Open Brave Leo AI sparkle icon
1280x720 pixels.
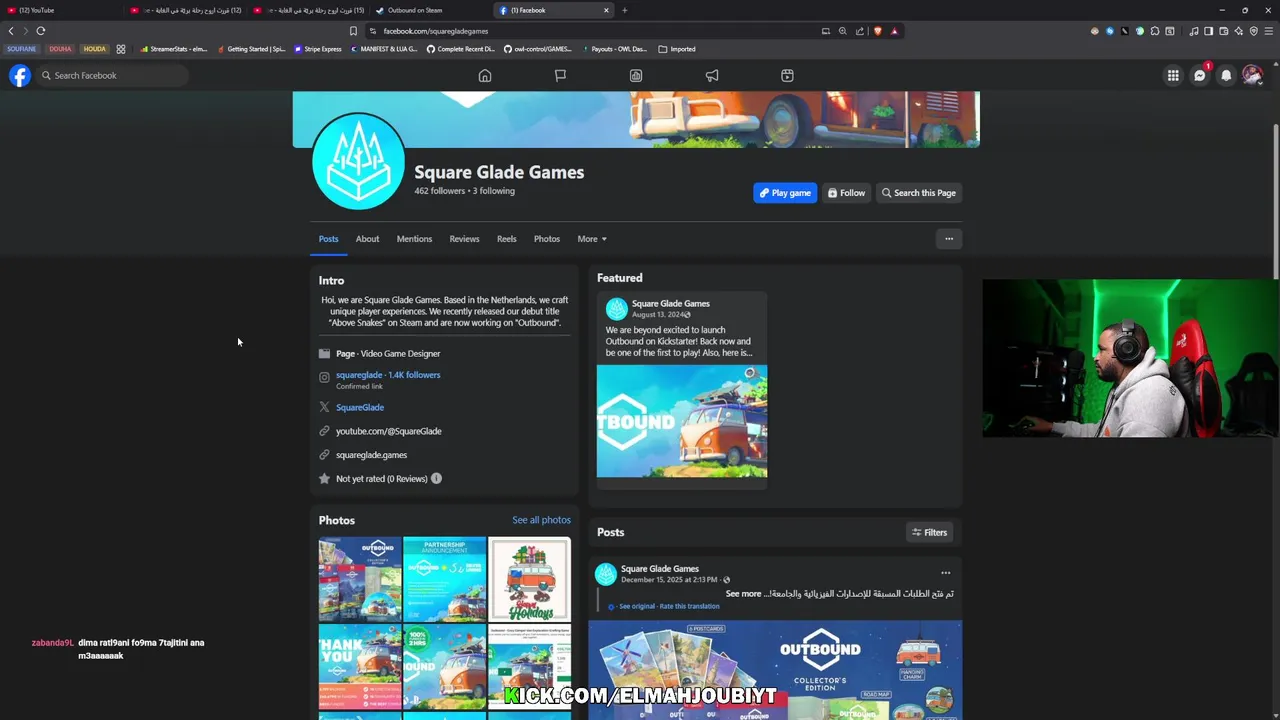(x=1238, y=31)
